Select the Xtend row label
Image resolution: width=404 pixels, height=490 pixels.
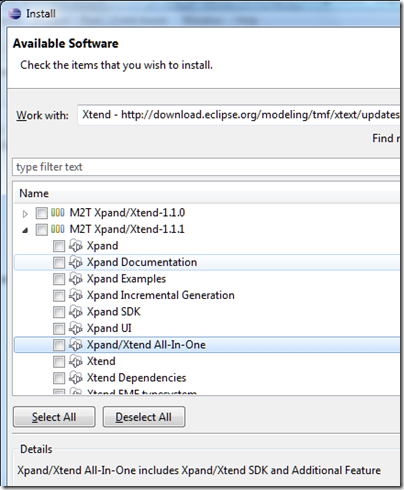coord(101,361)
